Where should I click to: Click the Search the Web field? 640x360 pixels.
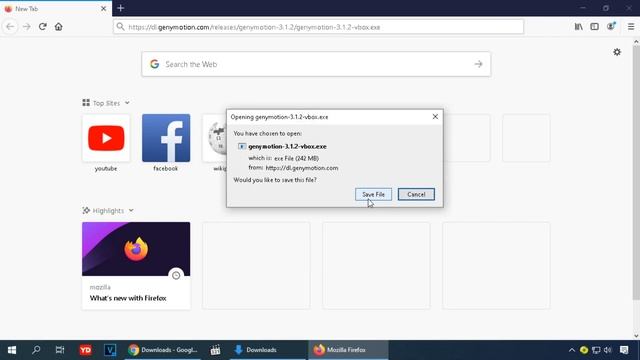(316, 64)
